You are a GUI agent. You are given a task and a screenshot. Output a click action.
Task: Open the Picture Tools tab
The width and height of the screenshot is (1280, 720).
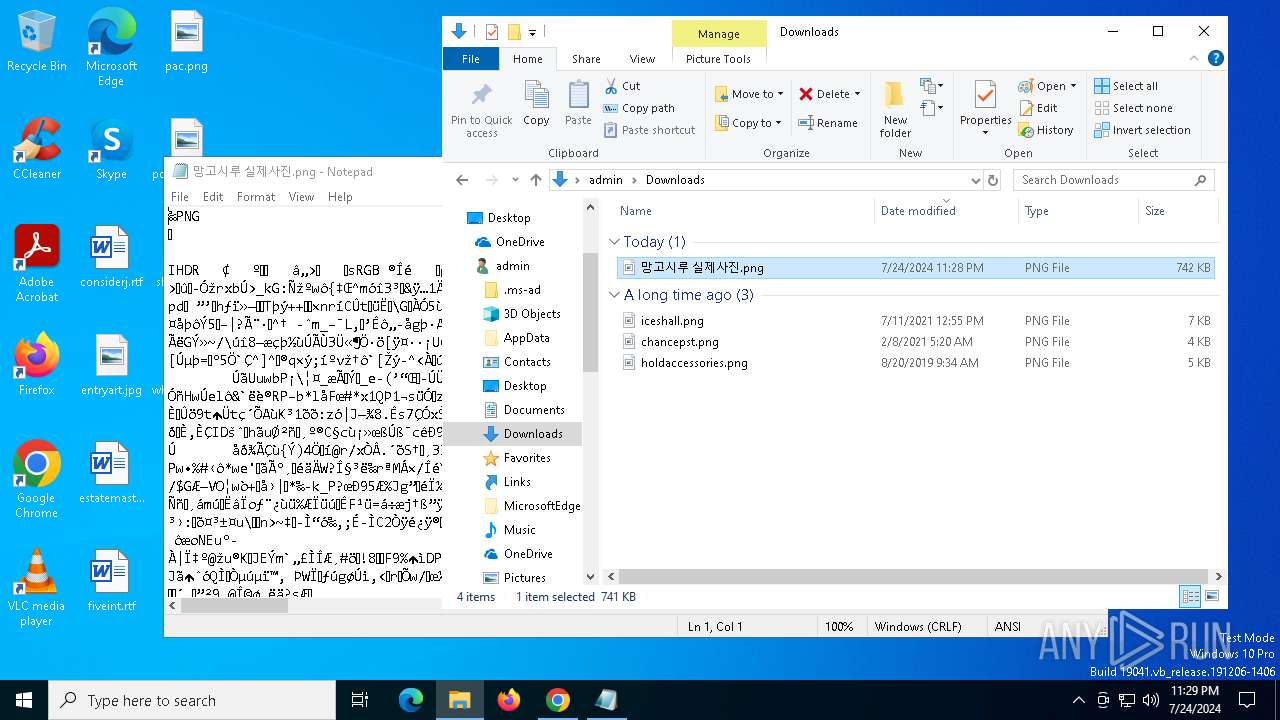tap(718, 59)
